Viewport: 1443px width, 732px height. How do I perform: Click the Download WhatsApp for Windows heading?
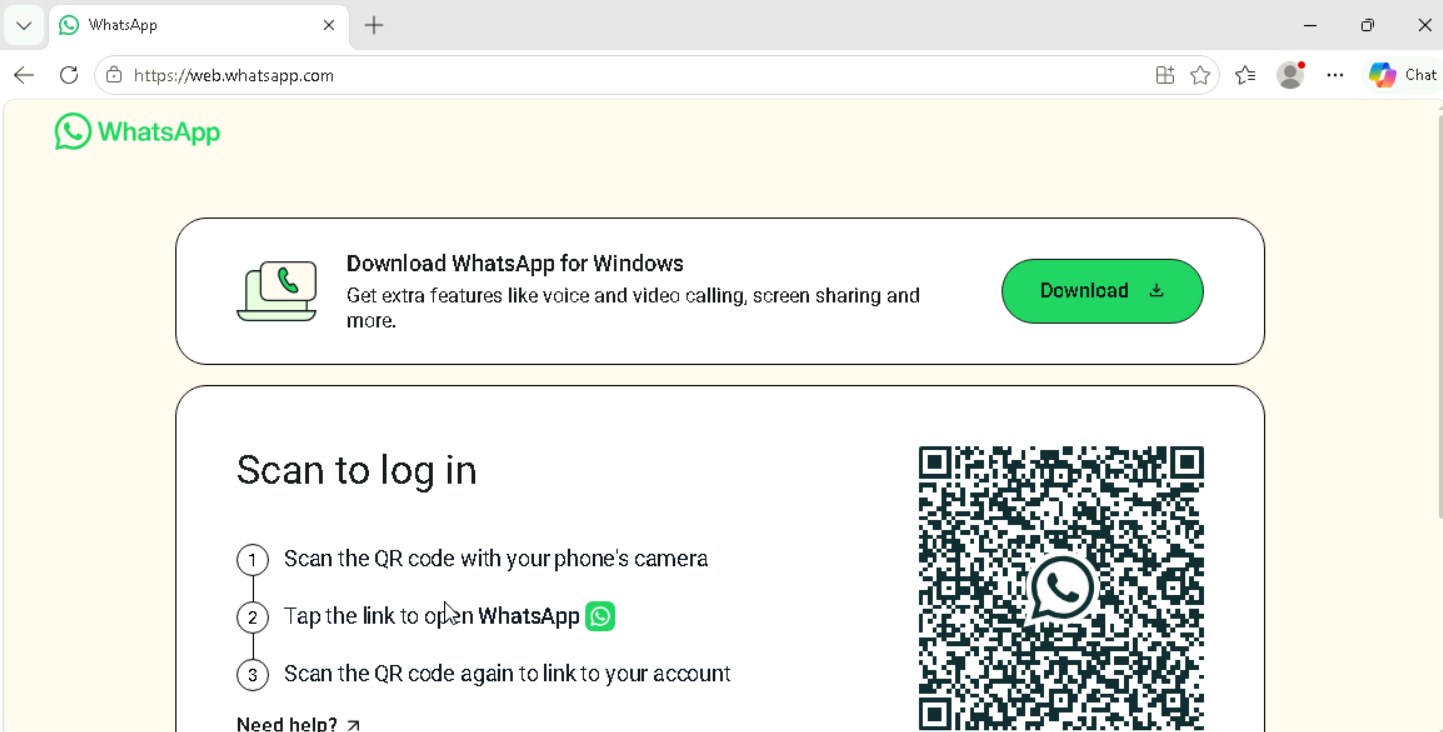point(515,263)
